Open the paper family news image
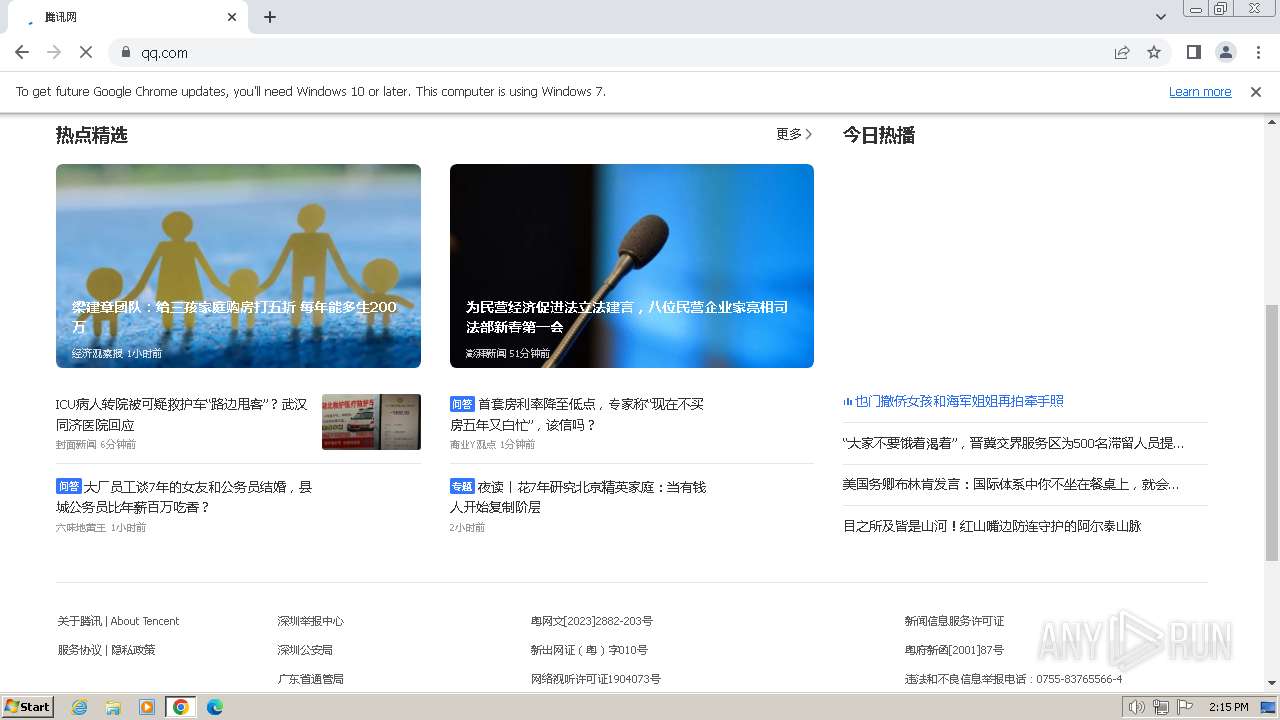Viewport: 1280px width, 720px height. (x=238, y=266)
